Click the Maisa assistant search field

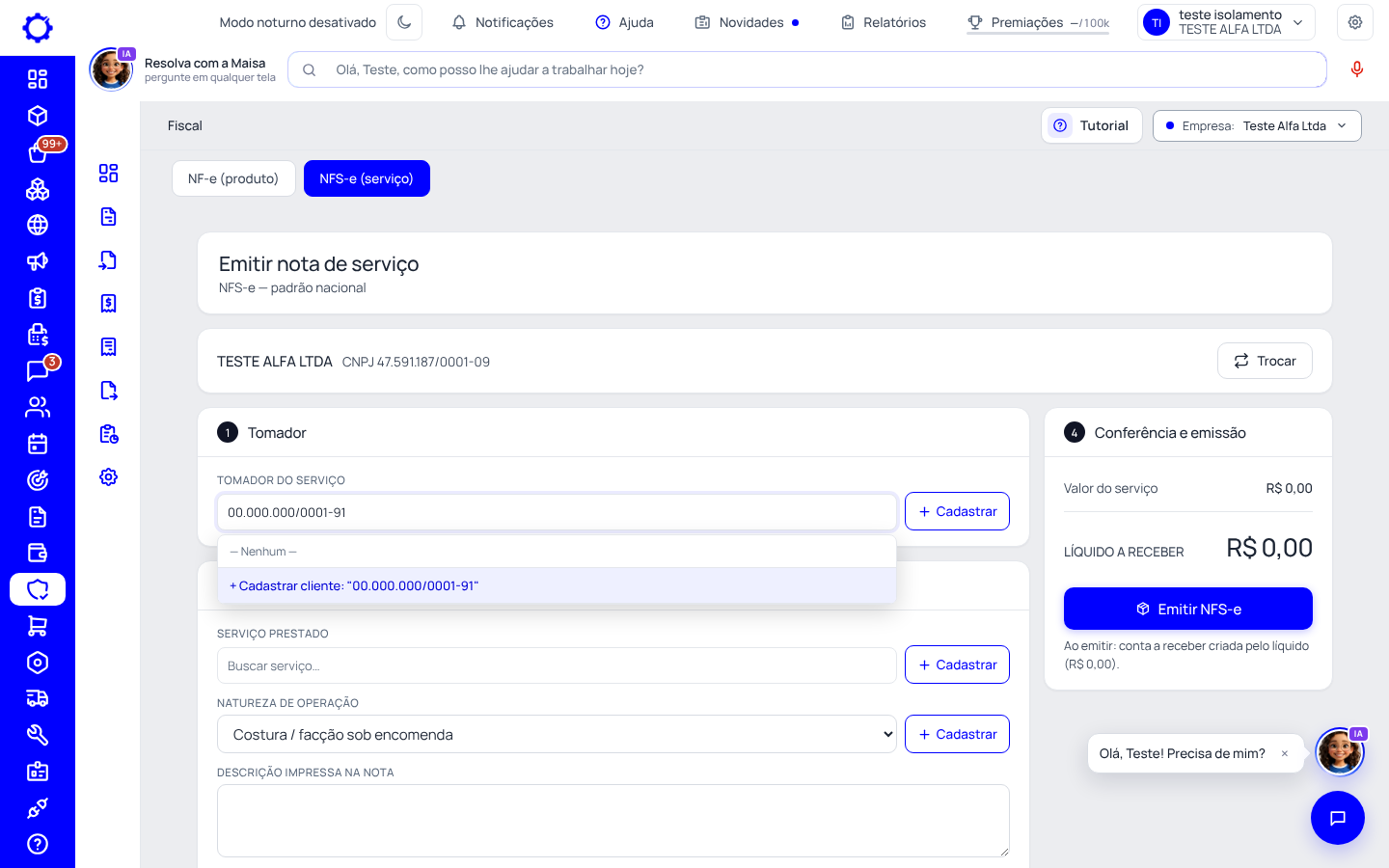pos(807,69)
